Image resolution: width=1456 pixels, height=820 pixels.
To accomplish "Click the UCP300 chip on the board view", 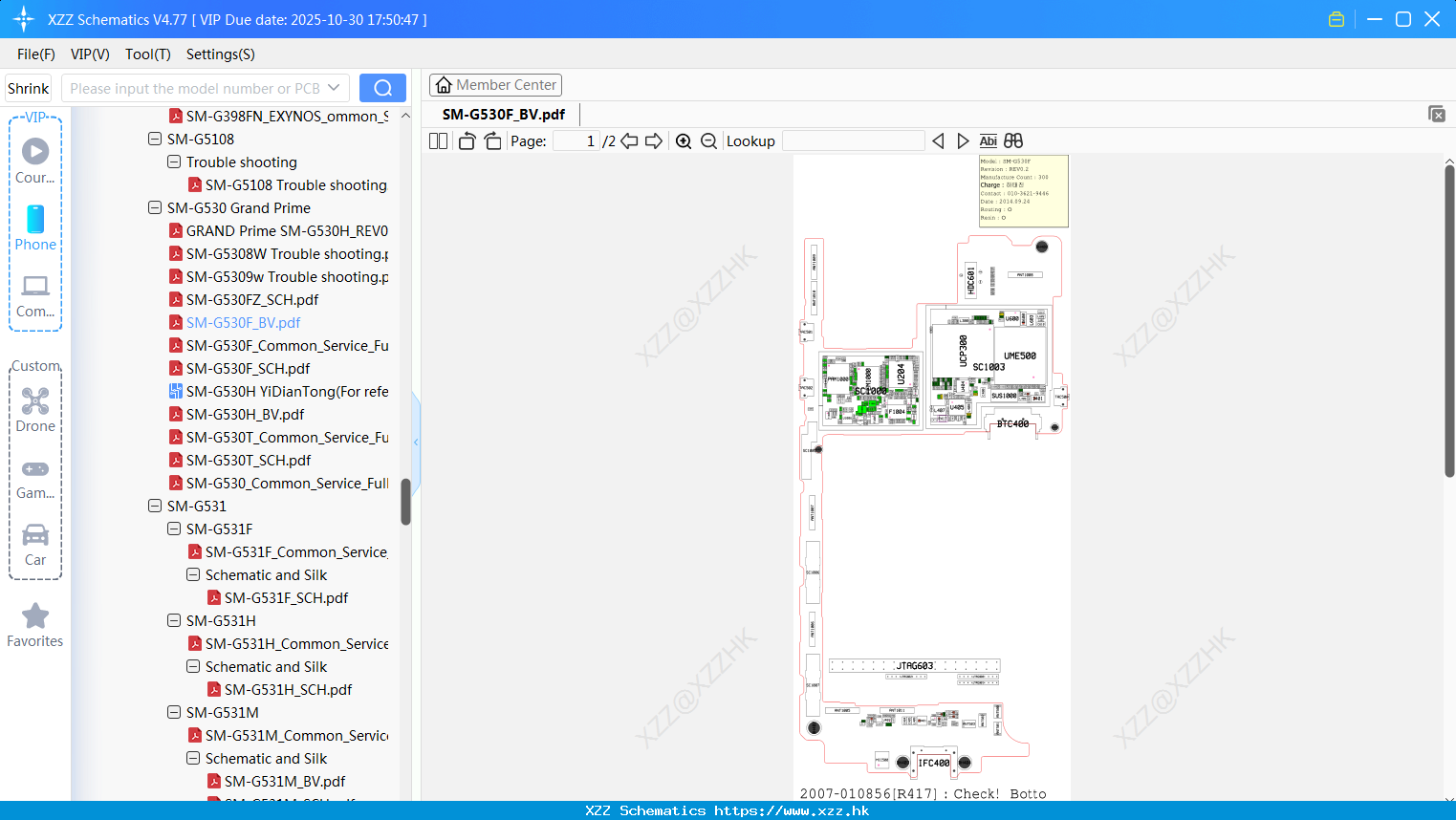I will 962,350.
